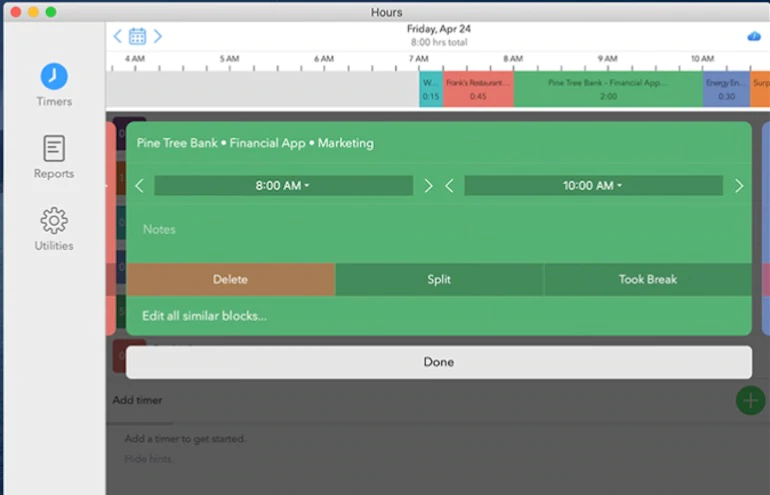Go to next day arrow
Viewport: 770px width, 495px height.
tap(158, 36)
